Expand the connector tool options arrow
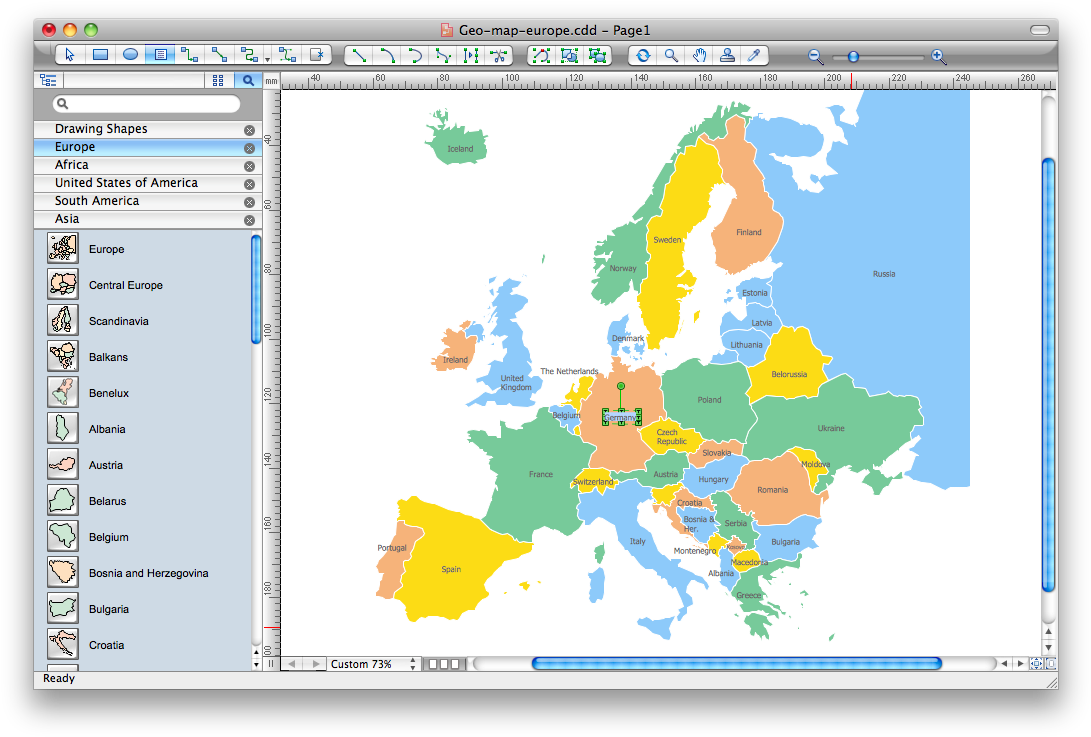Image resolution: width=1091 pixels, height=737 pixels. click(268, 58)
